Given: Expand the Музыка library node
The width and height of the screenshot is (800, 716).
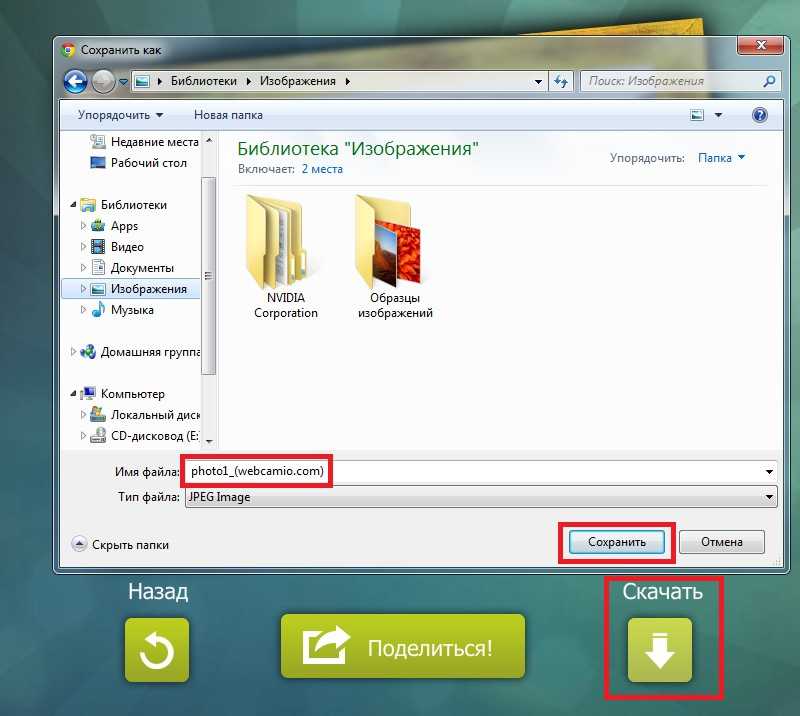Looking at the screenshot, I should click(83, 310).
